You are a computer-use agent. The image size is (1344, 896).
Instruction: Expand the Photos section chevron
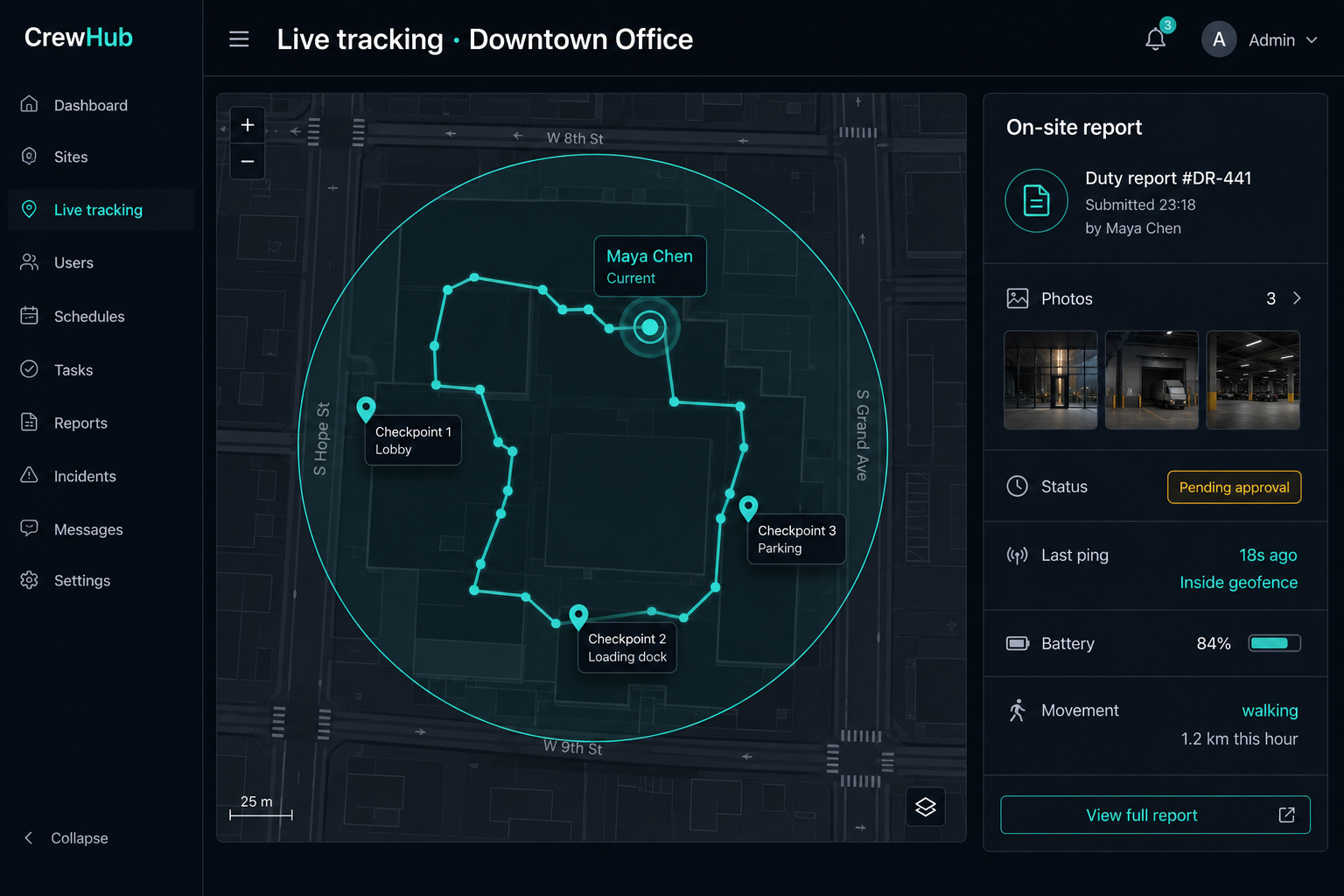point(1297,298)
